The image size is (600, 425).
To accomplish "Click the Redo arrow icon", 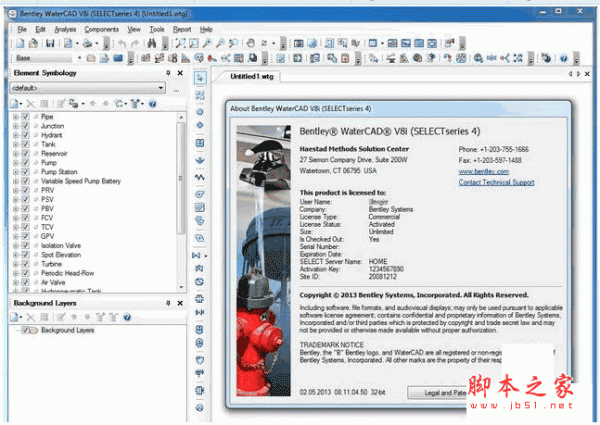I will point(135,43).
